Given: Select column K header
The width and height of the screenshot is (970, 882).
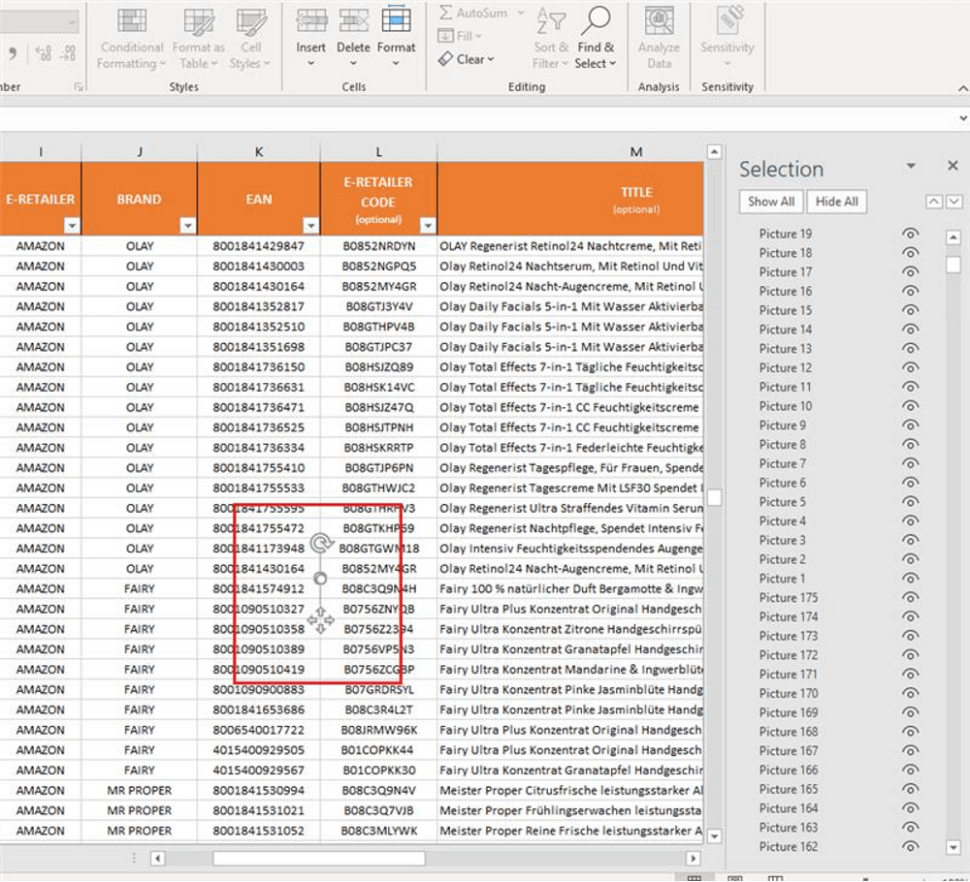Looking at the screenshot, I should click(259, 152).
